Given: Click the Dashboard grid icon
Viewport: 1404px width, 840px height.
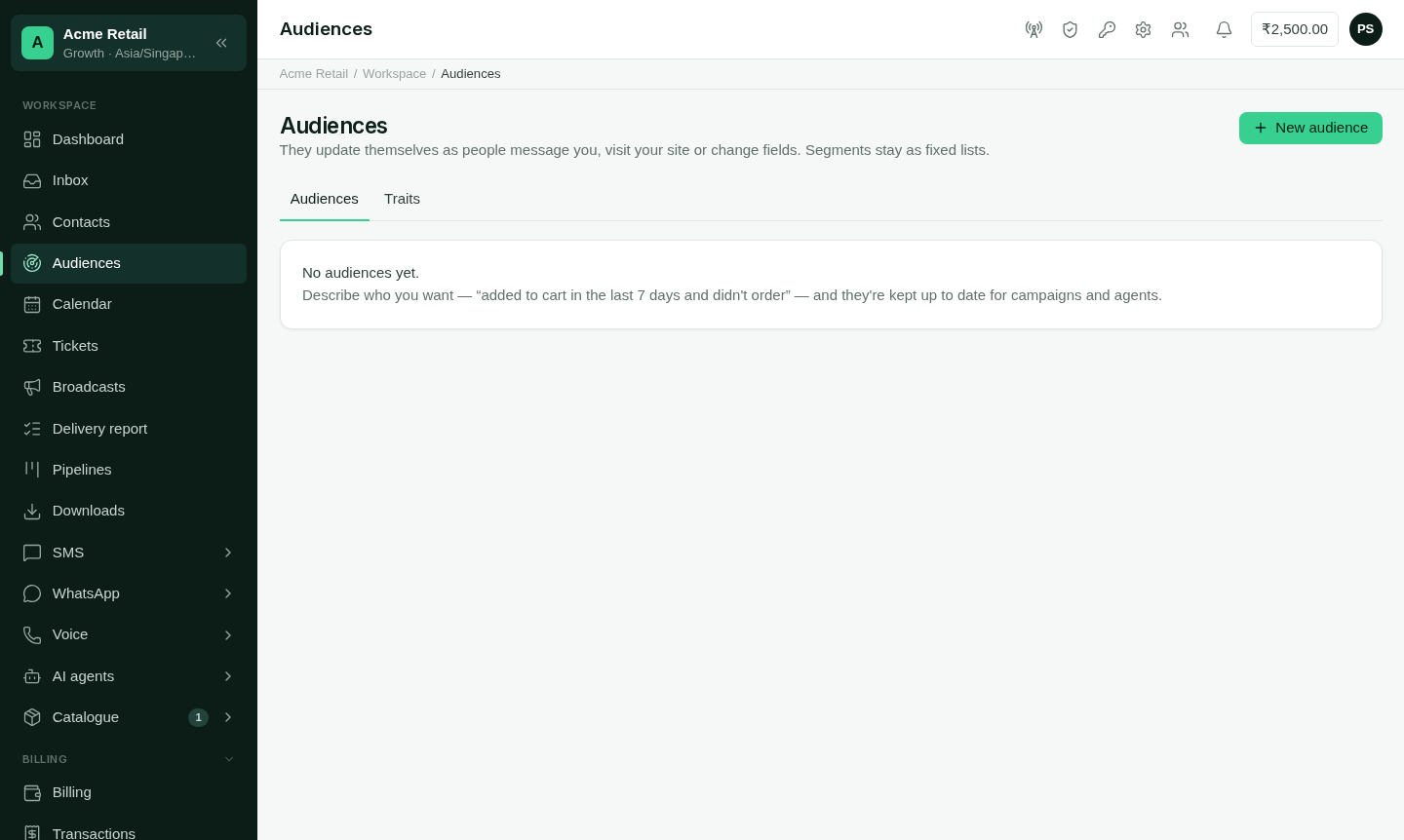Looking at the screenshot, I should pyautogui.click(x=32, y=139).
